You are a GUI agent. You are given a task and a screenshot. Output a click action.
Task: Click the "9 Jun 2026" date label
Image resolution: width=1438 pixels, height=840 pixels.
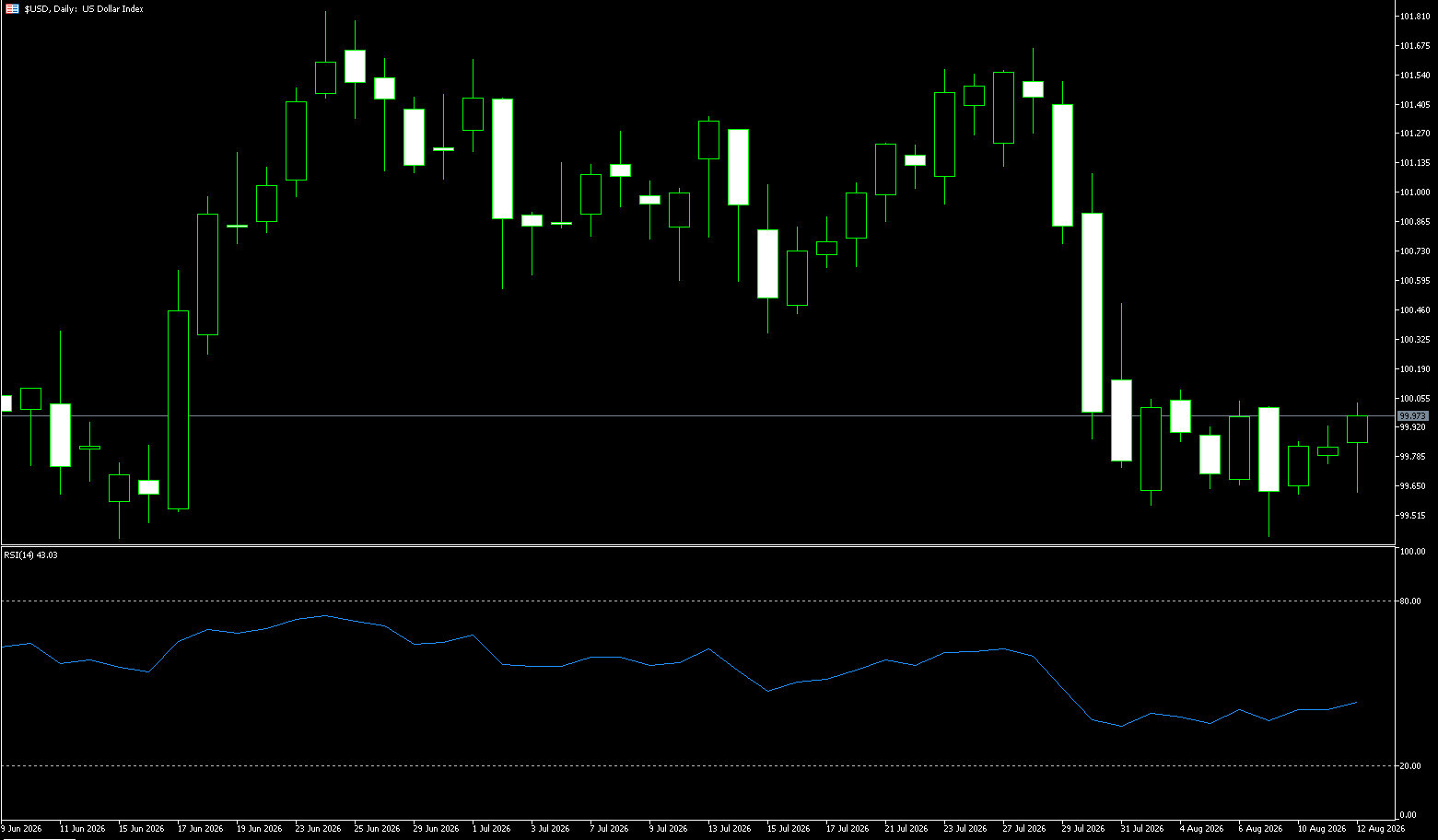pos(22,829)
